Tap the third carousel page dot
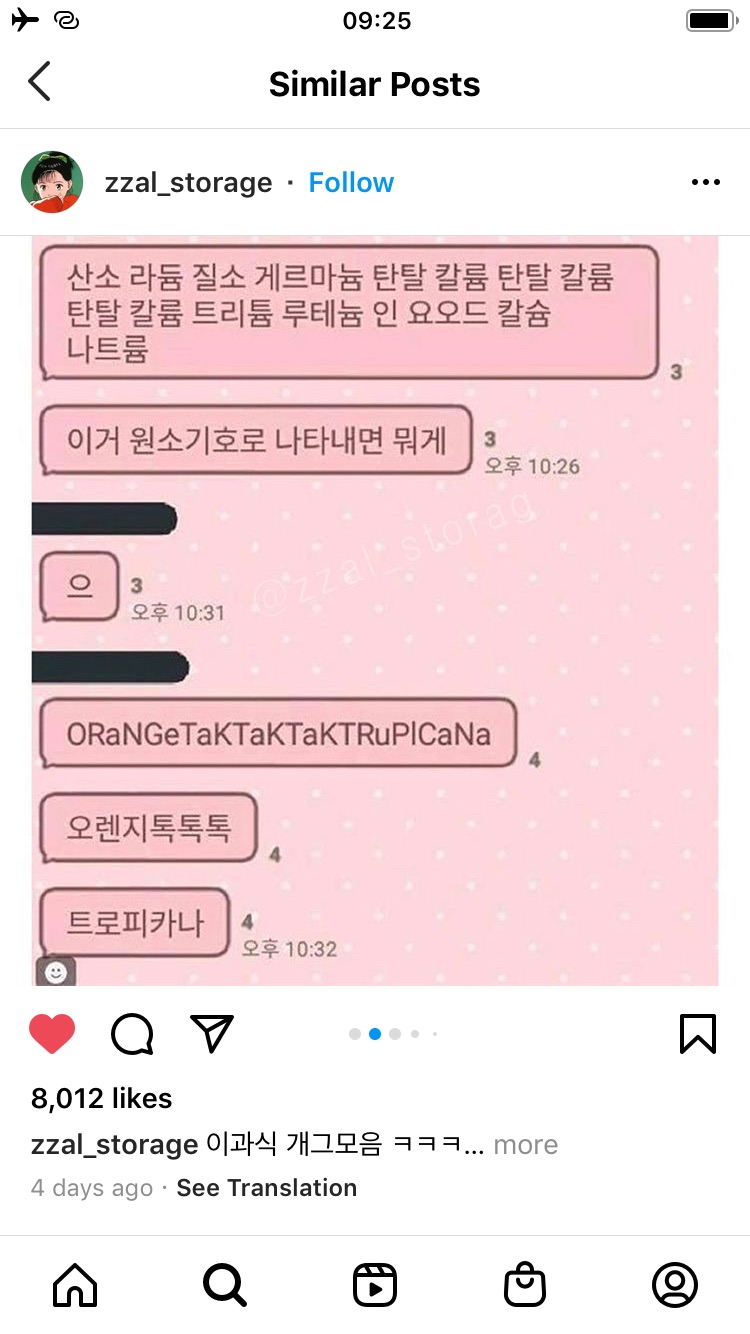 tap(395, 1034)
